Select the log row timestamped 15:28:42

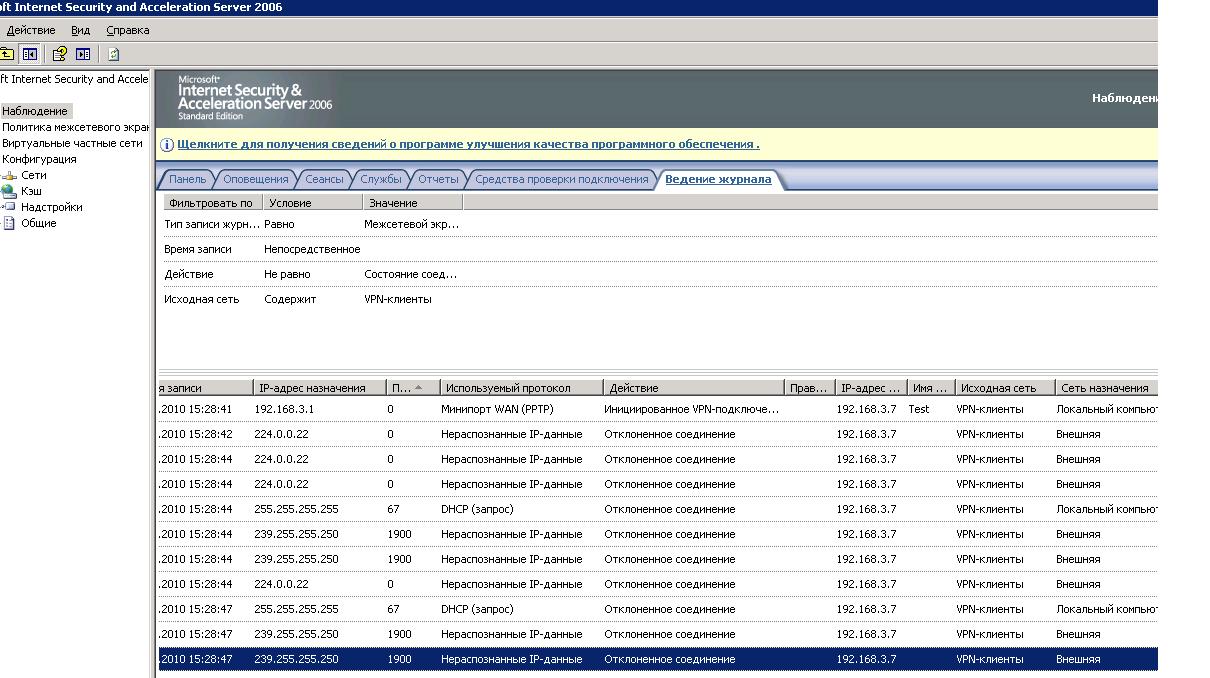(x=658, y=434)
